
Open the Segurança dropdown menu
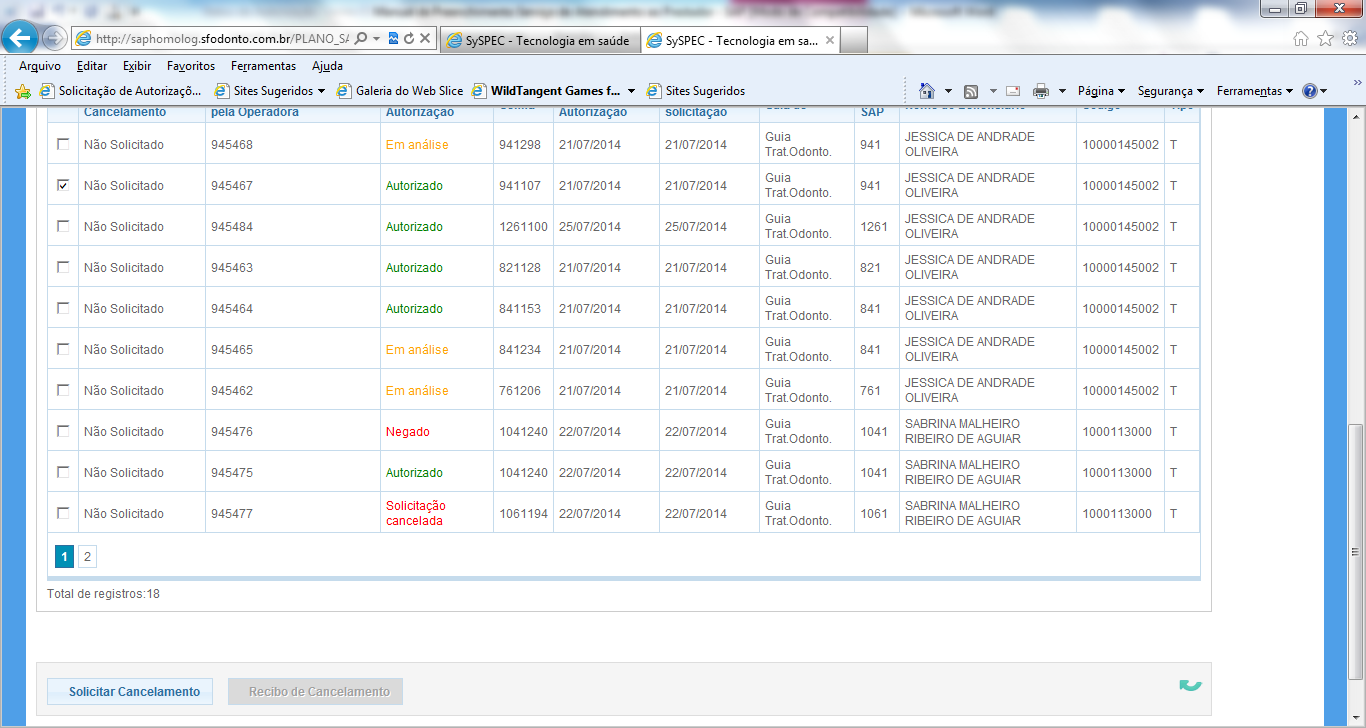point(1171,91)
